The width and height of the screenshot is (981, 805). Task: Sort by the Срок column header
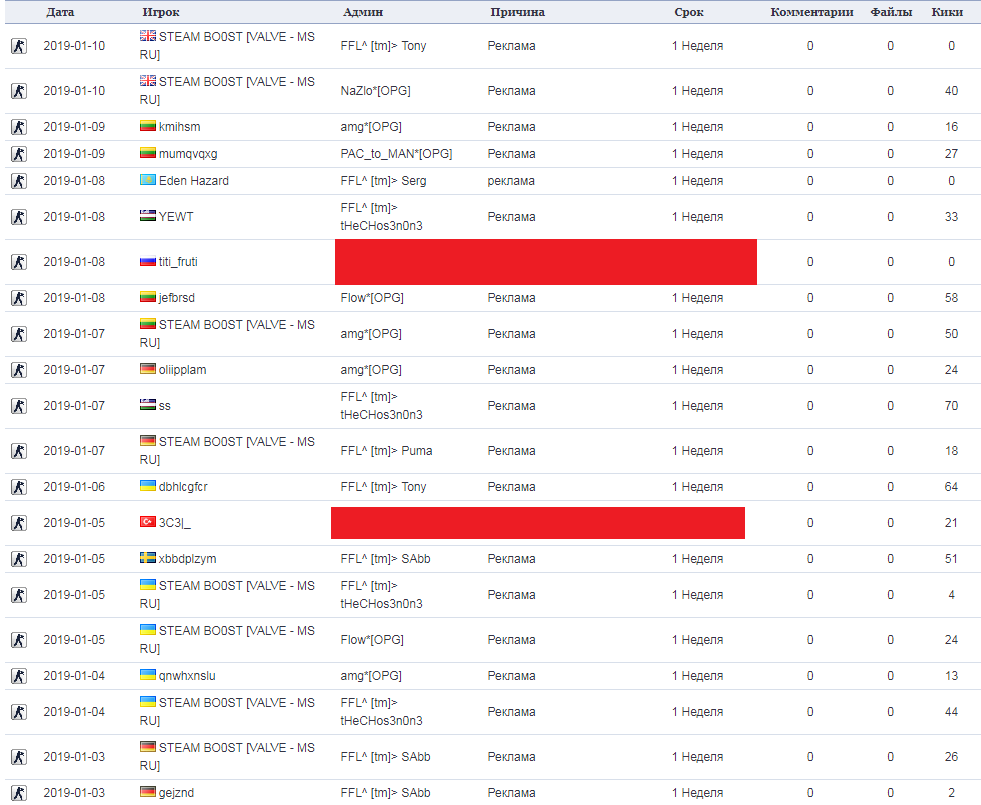(x=689, y=12)
